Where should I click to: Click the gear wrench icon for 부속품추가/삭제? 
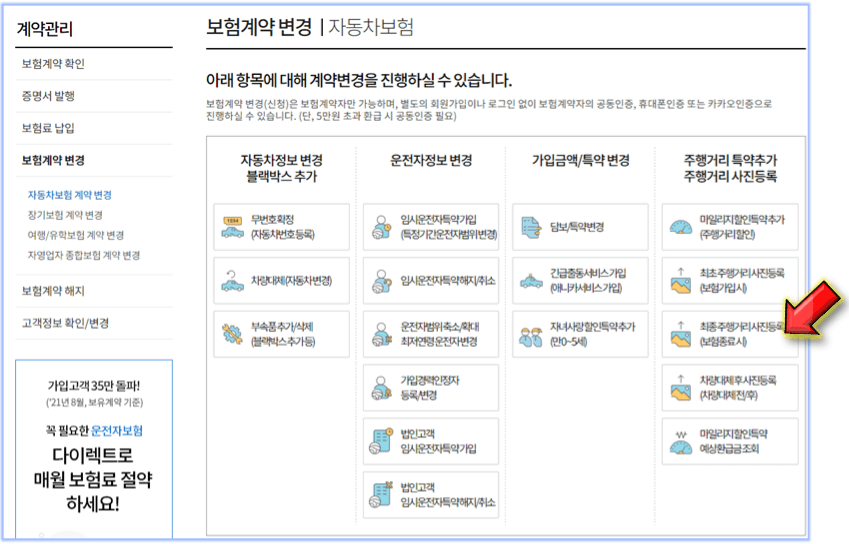coord(233,334)
